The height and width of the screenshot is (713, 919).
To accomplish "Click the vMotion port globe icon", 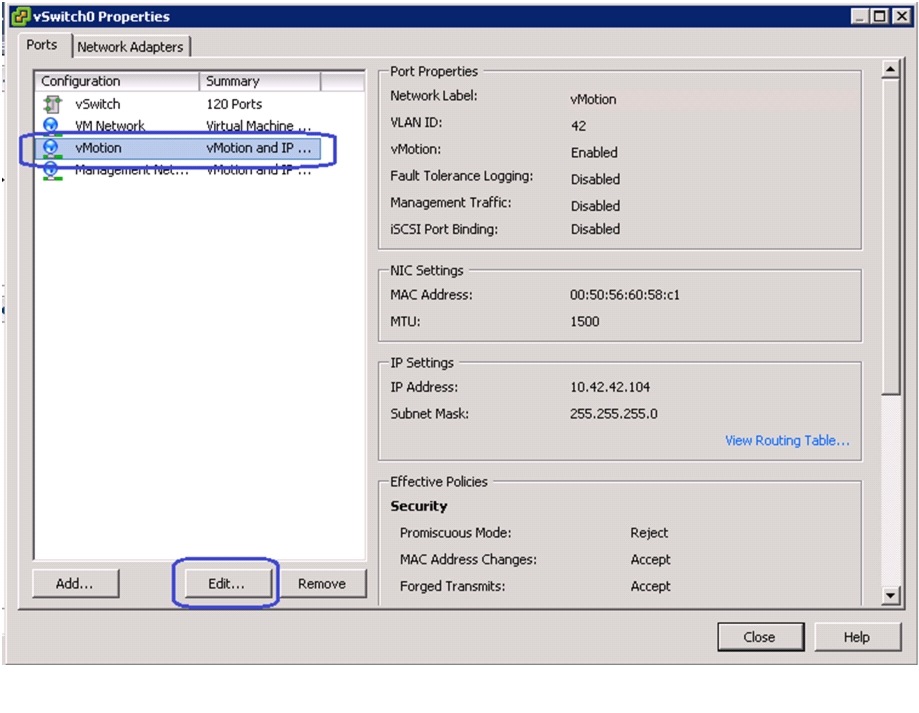I will click(52, 148).
